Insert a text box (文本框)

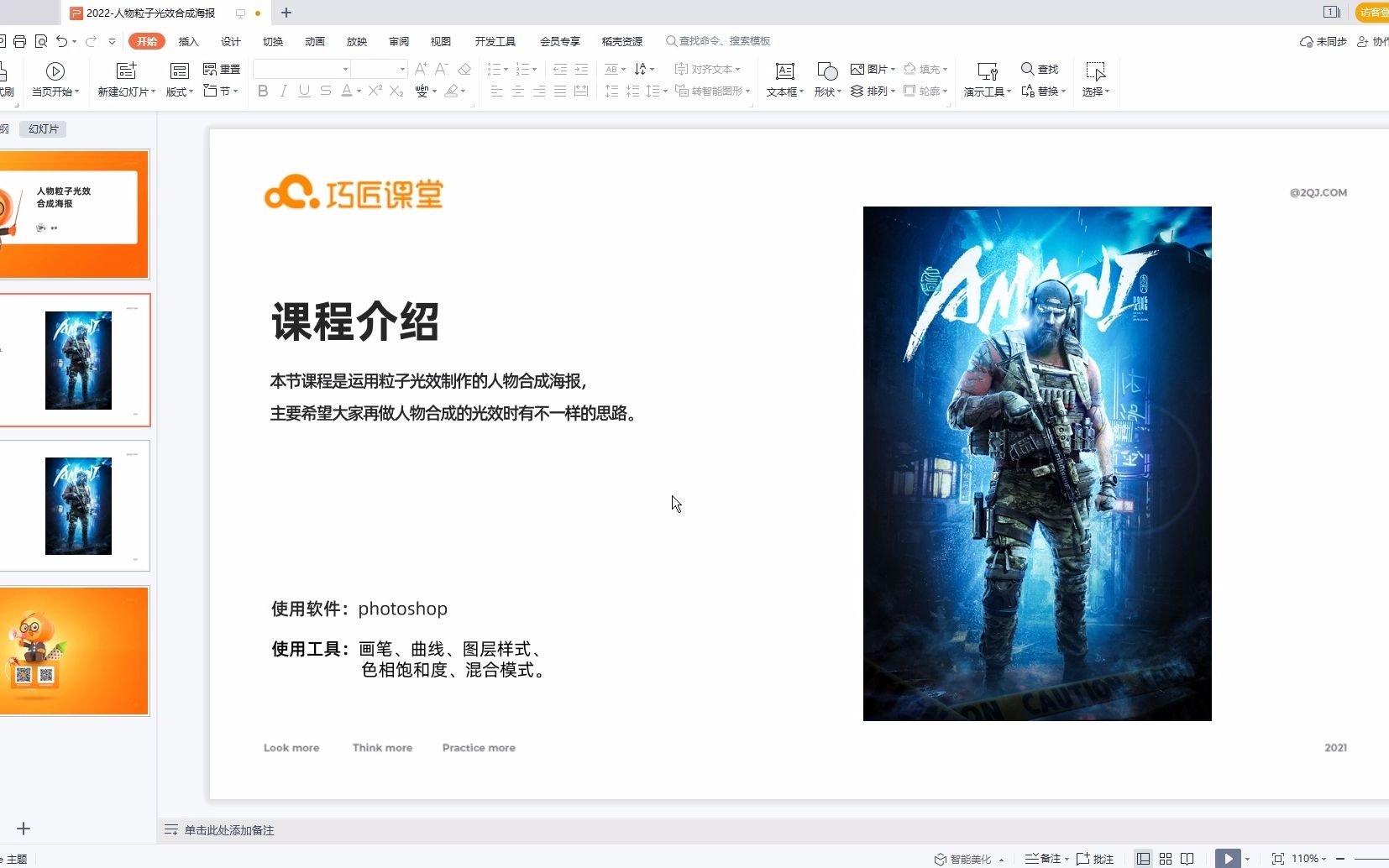(785, 81)
